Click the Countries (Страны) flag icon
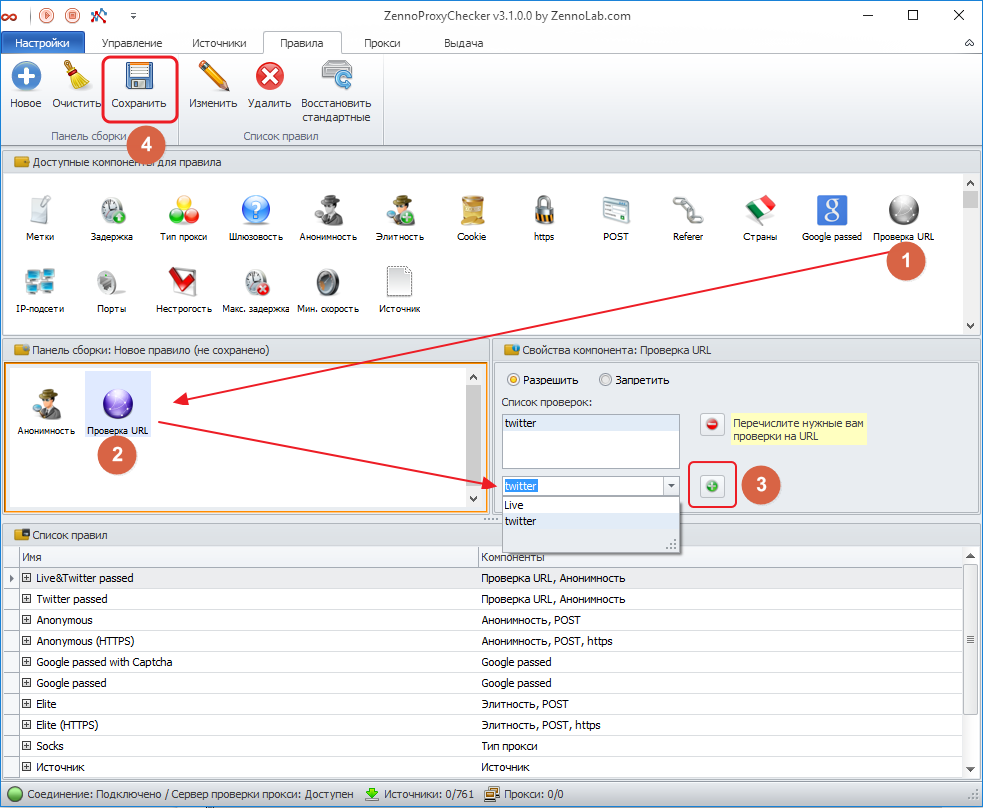The image size is (983, 808). 760,211
